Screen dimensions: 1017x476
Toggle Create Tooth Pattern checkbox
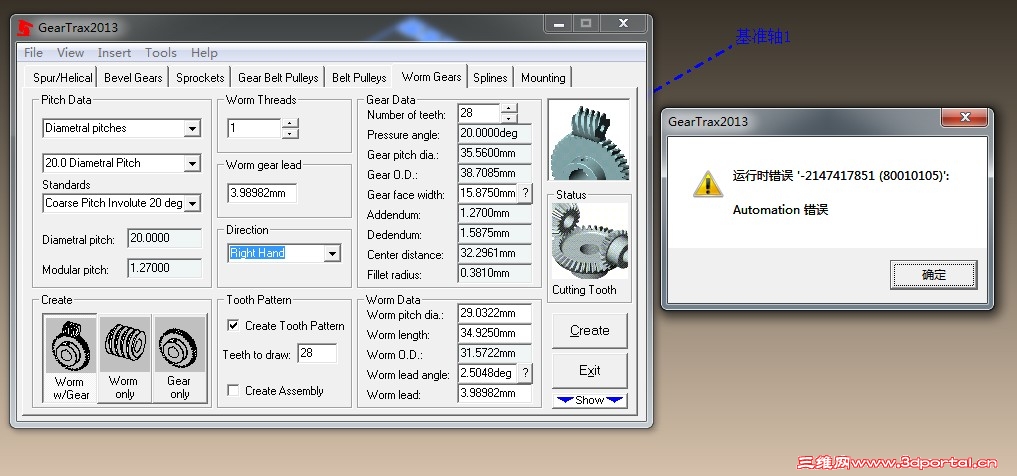pos(233,326)
